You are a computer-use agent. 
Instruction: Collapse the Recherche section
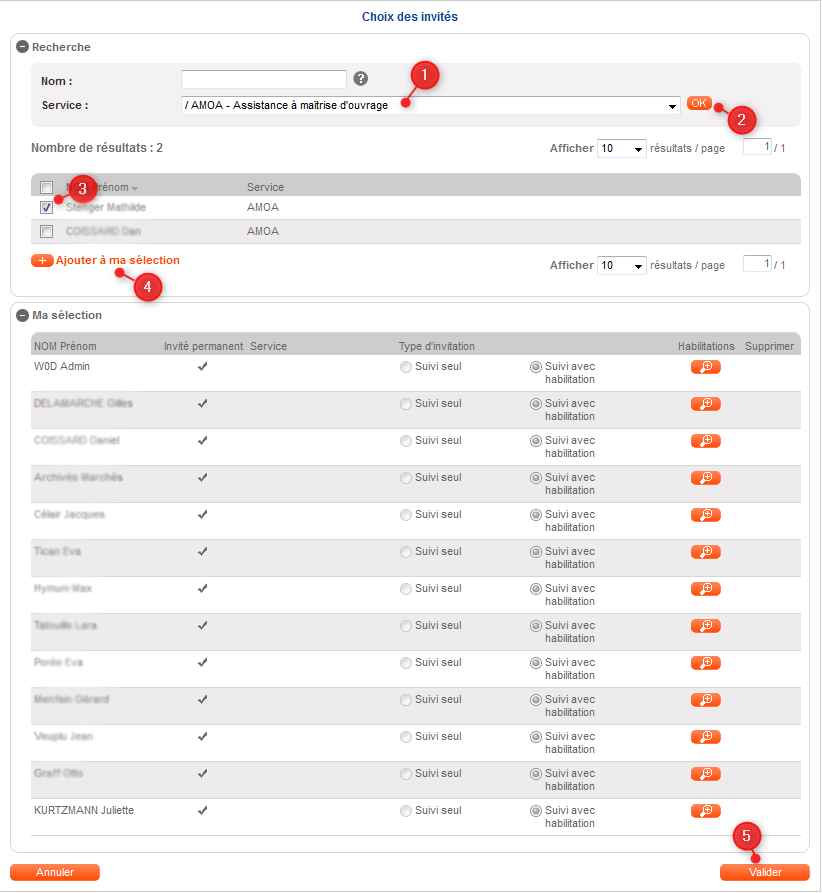(x=23, y=47)
